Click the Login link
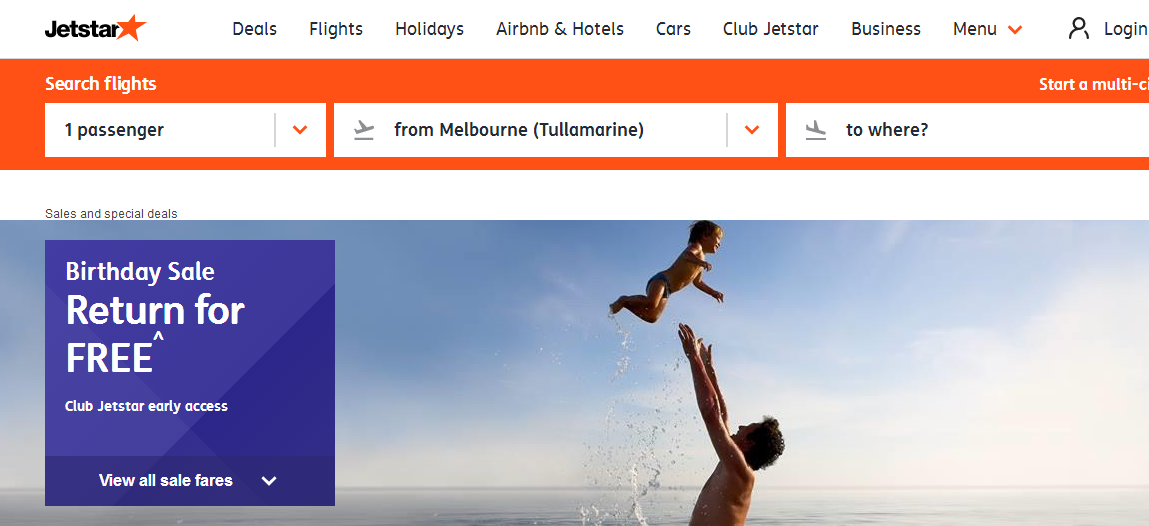 [1126, 29]
